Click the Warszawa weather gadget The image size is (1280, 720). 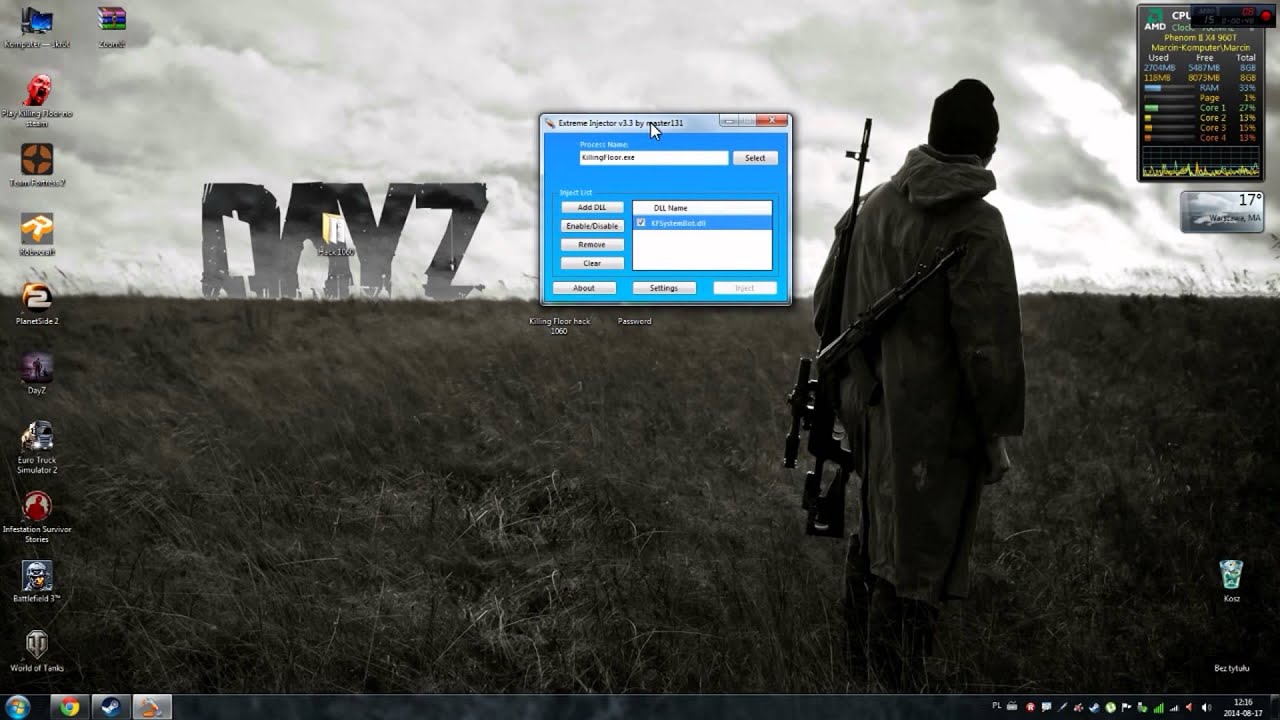[1222, 211]
